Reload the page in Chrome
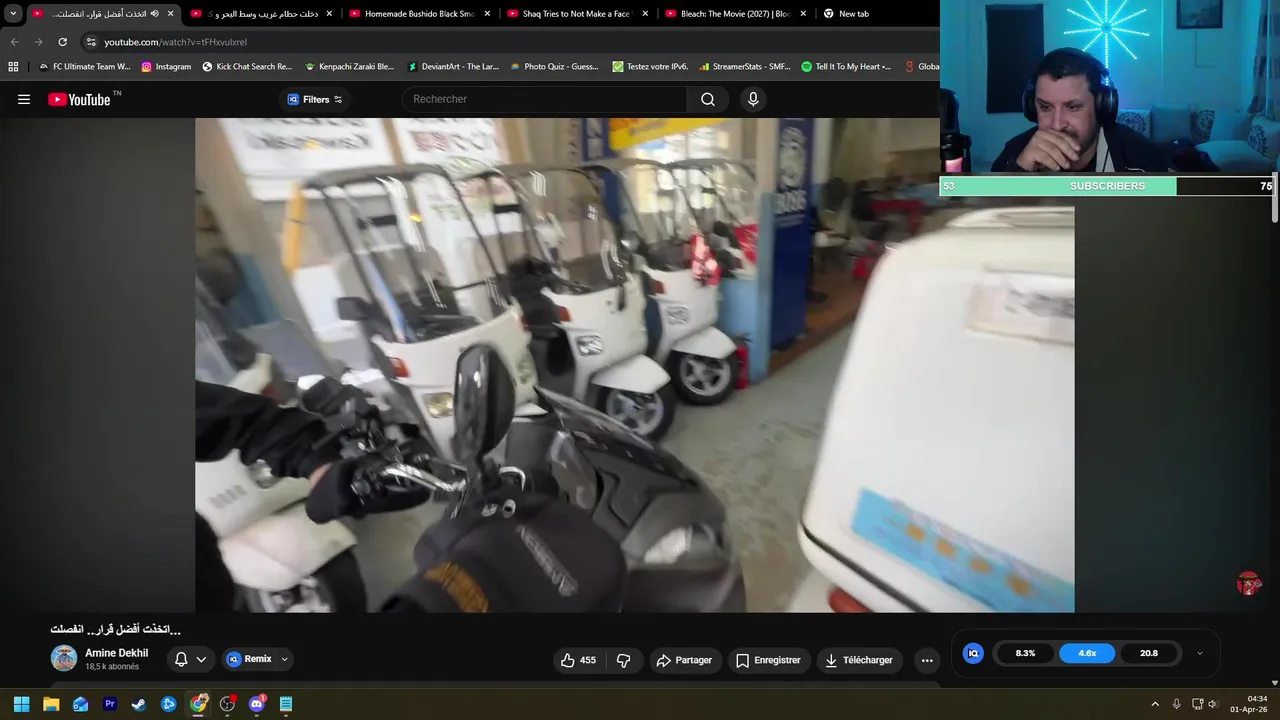Viewport: 1280px width, 720px height. 62,42
